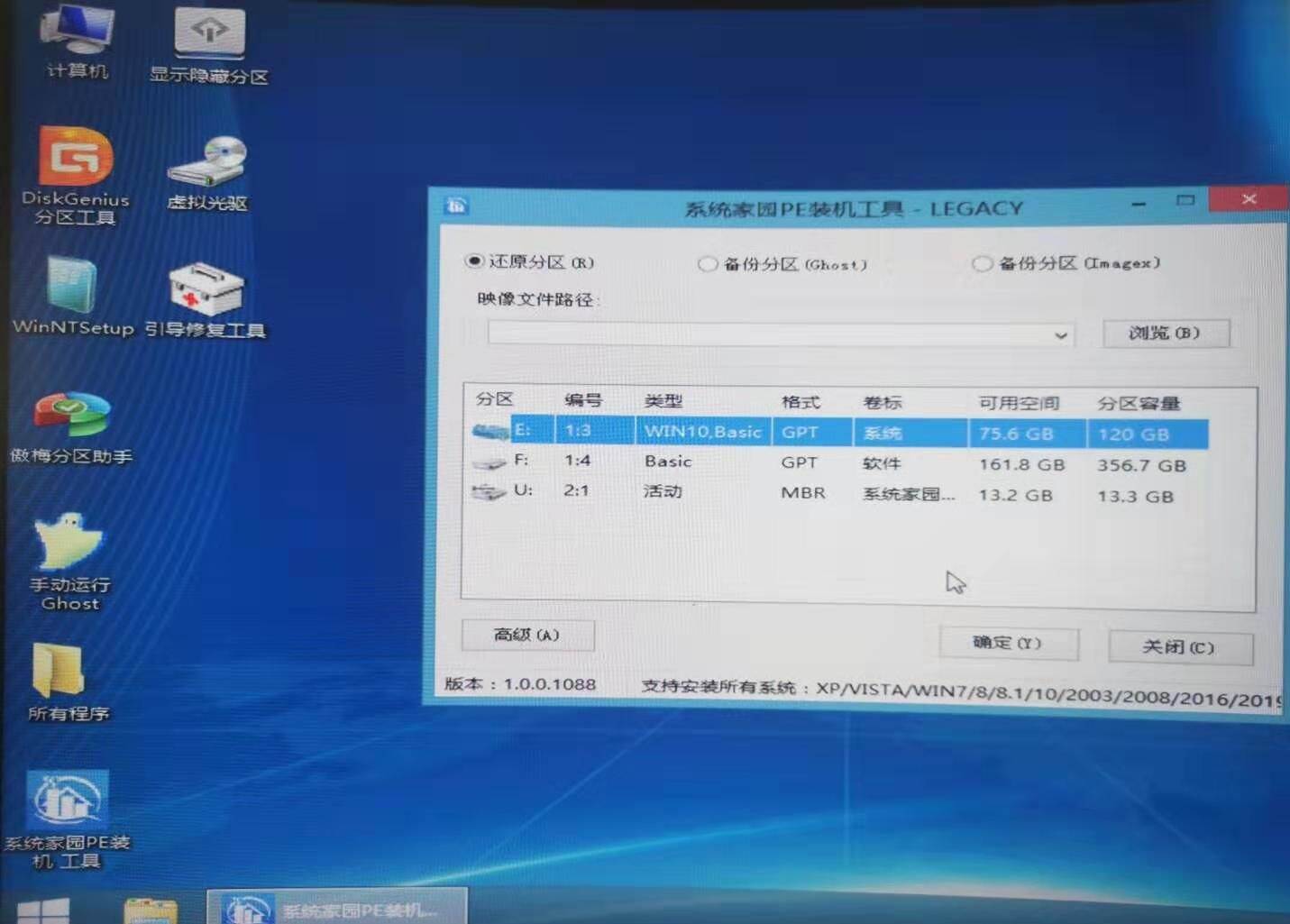Click the 浏览 (B) browse button
Screen dimensions: 1290x924
click(x=1165, y=333)
